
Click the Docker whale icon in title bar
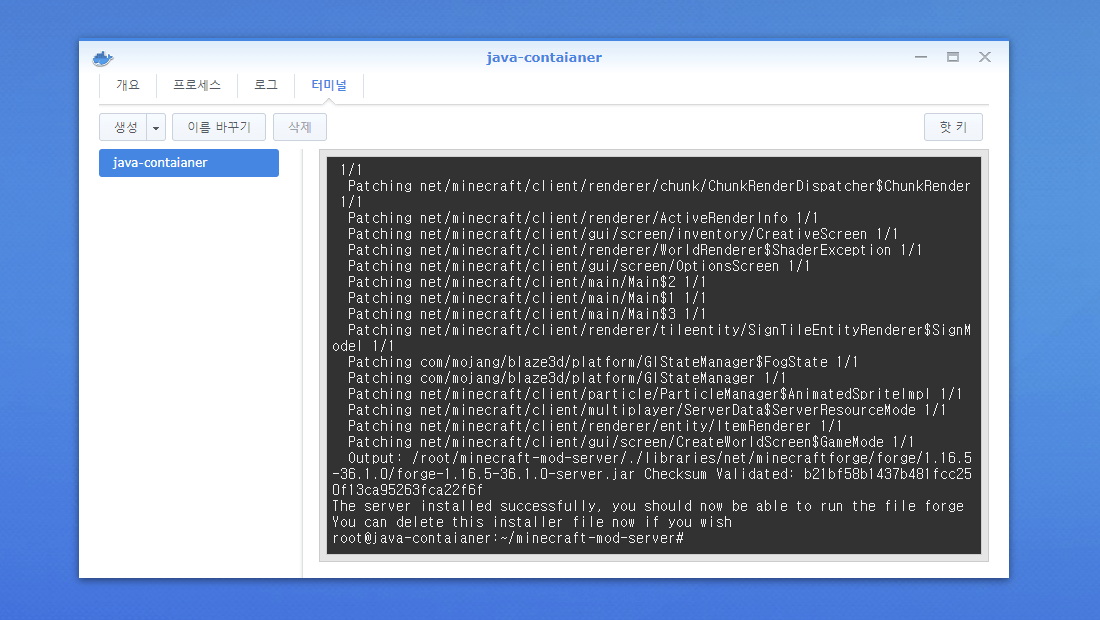102,58
